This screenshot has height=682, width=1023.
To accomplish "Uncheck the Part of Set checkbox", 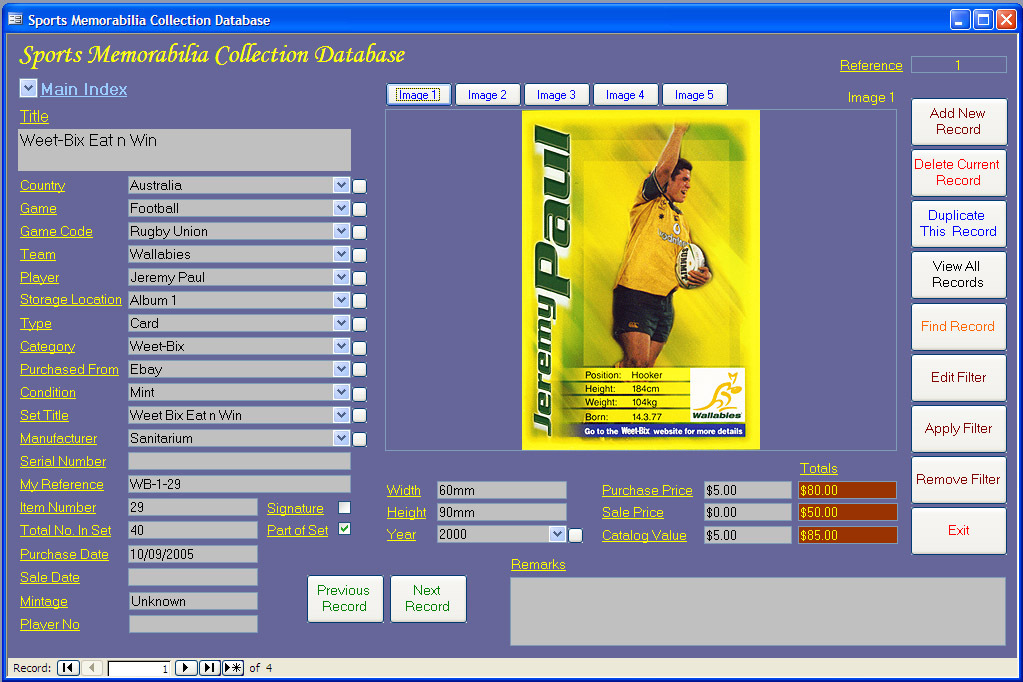I will coord(344,529).
